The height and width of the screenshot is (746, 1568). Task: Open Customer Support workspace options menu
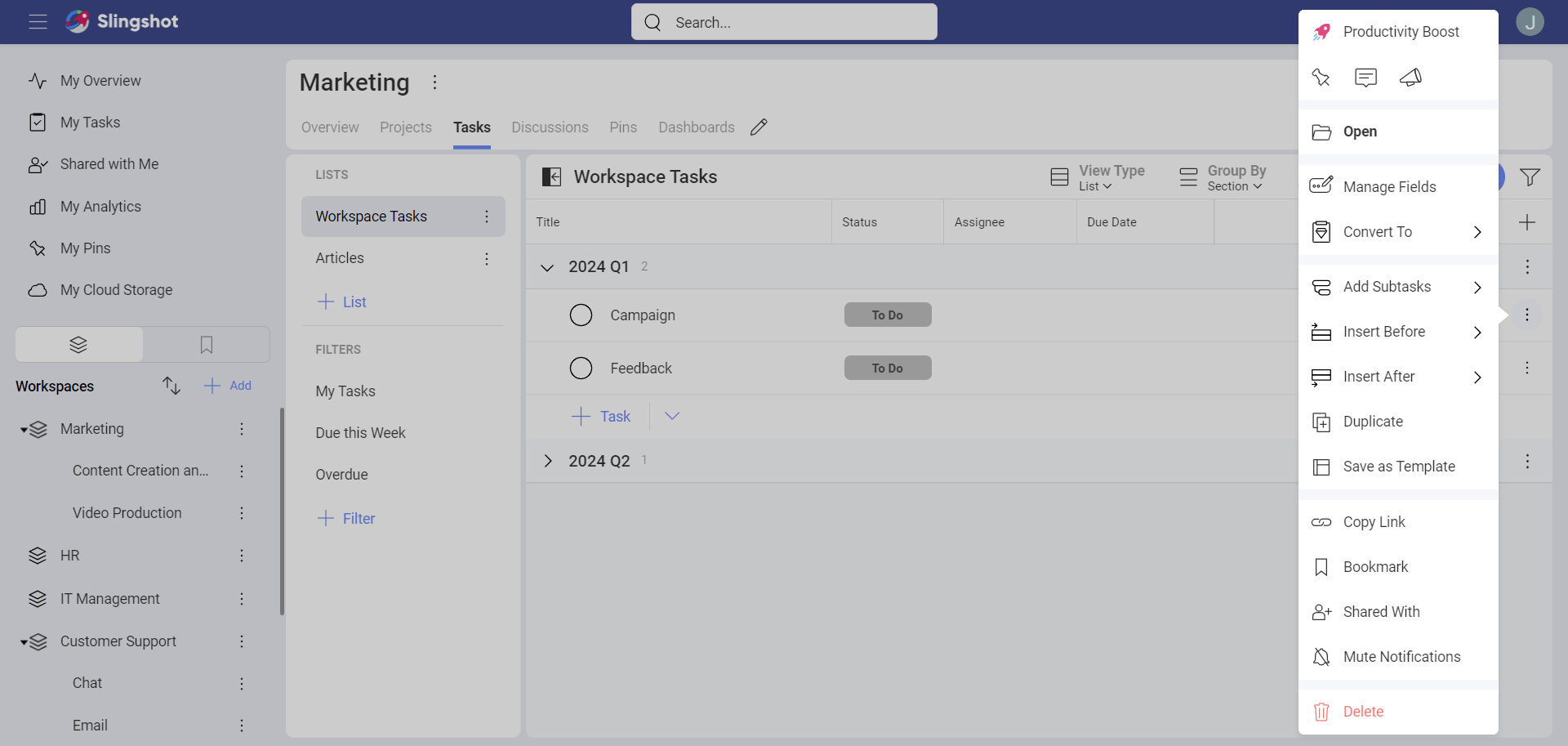pyautogui.click(x=242, y=641)
